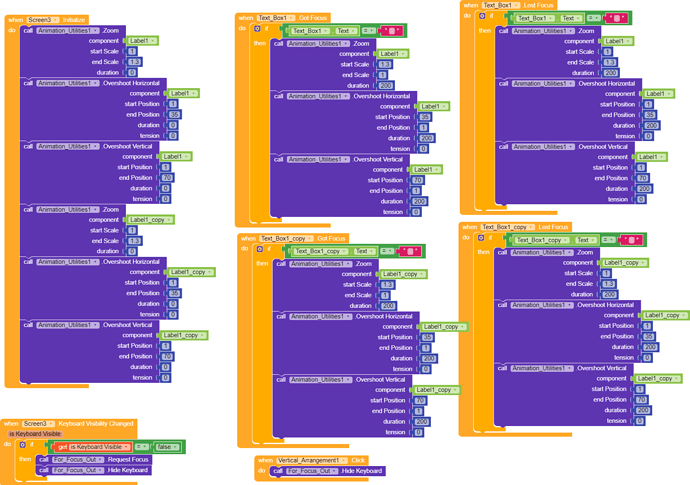Viewport: 690px width, 485px height.
Task: Select end Position 70 in Text_Box1 Lost Focus Overshoot Vertical
Action: (642, 178)
